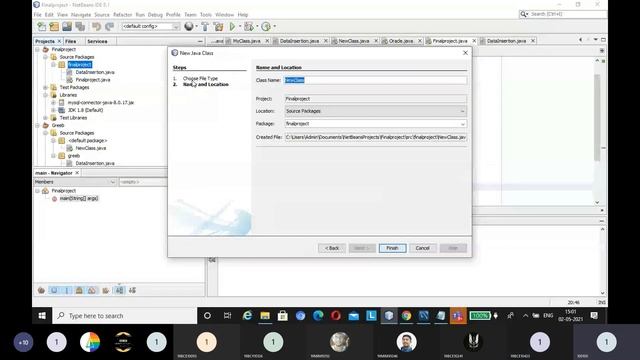
Task: Close the New Java Class dialog
Action: click(465, 53)
